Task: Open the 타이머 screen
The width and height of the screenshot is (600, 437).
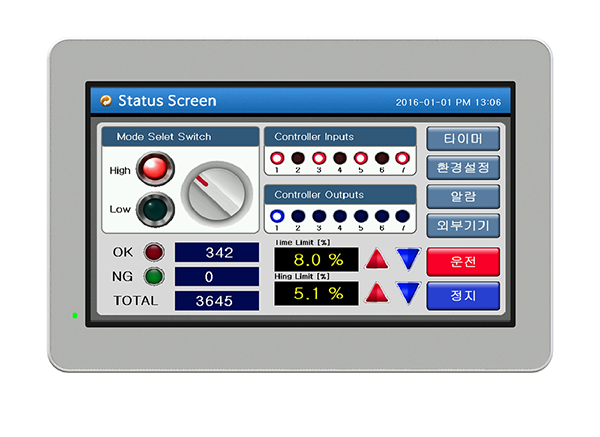Action: (x=462, y=138)
